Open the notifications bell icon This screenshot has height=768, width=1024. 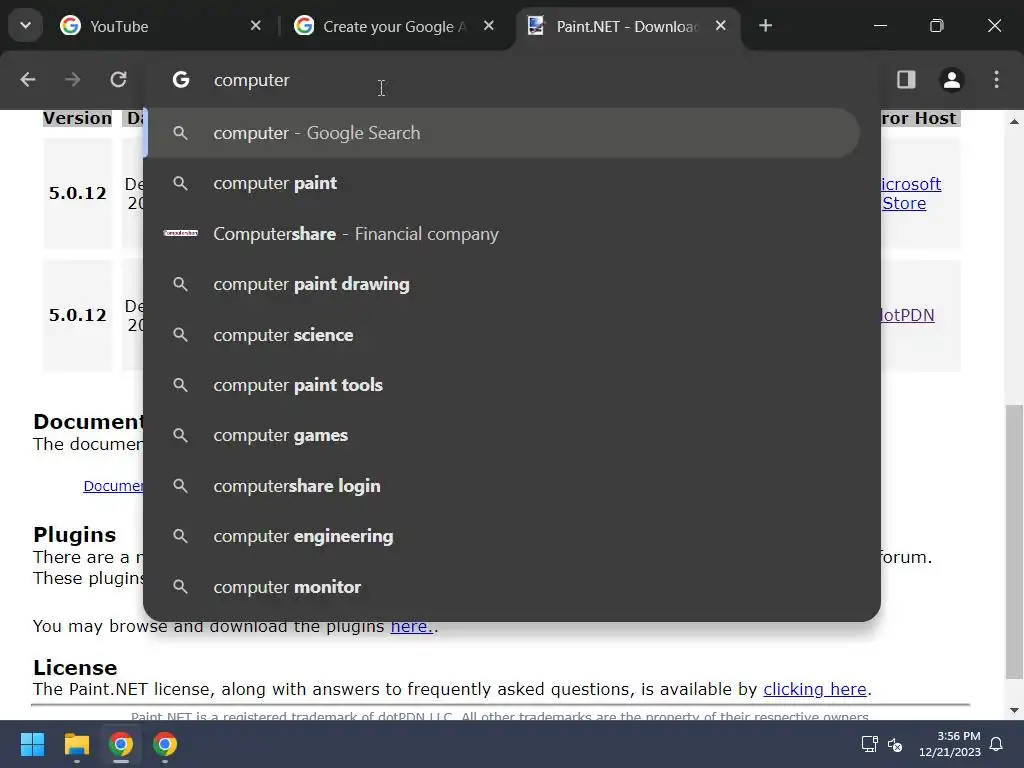[997, 744]
